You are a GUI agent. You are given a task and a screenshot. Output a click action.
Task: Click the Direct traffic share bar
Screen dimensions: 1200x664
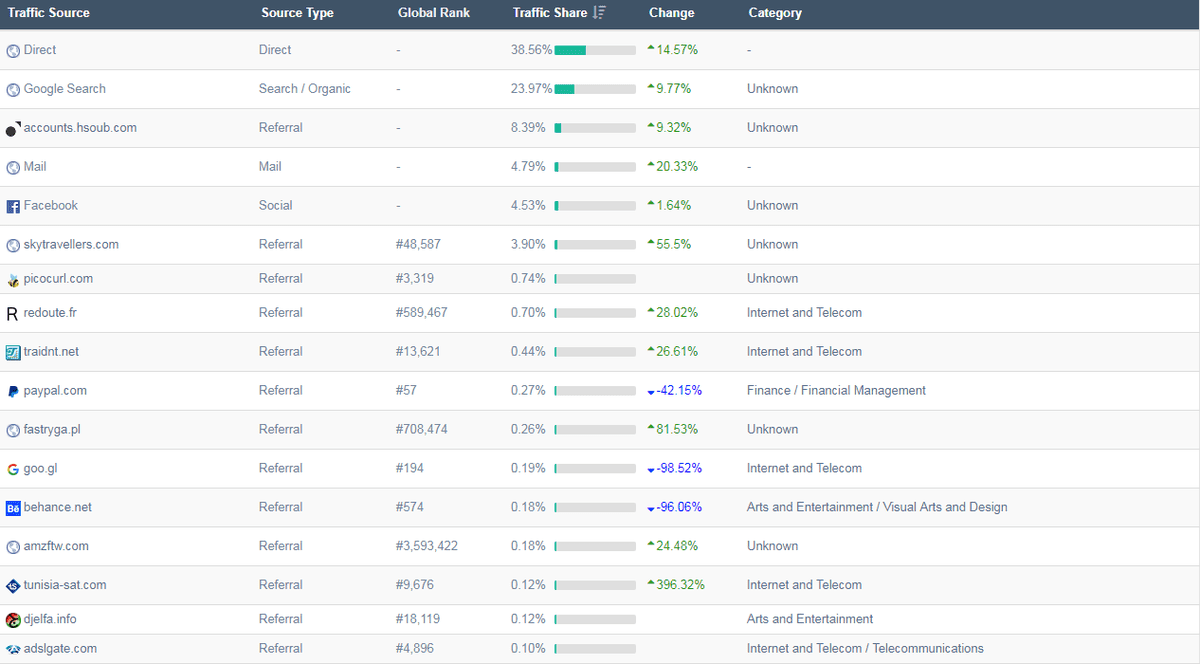[x=595, y=50]
